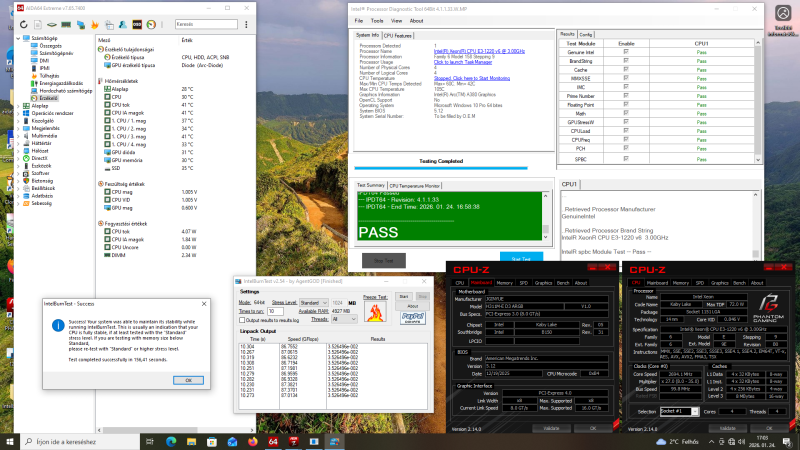Screen dimensions: 800x450
Task: Click the AIDA64 refresh toolbar icon
Action: tap(23, 24)
